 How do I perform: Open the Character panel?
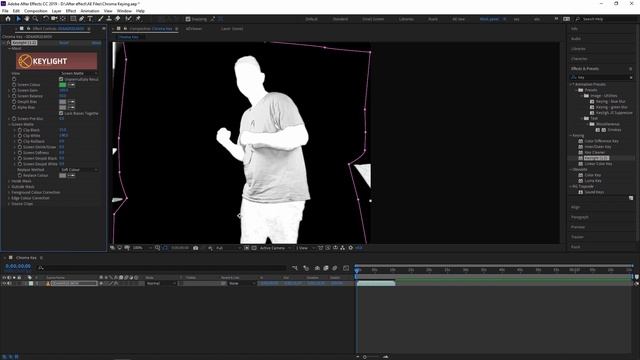pyautogui.click(x=579, y=59)
